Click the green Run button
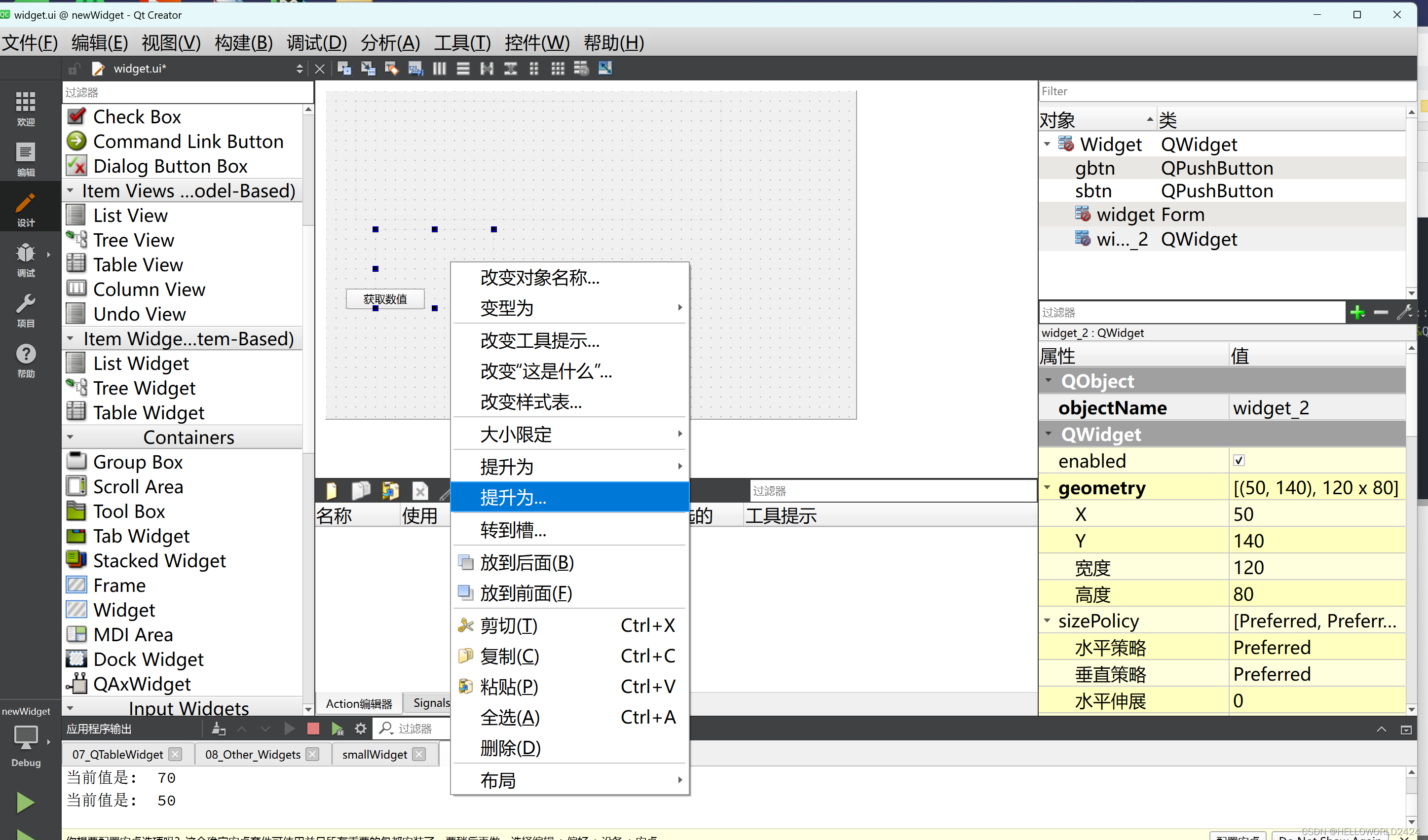 pos(25,803)
